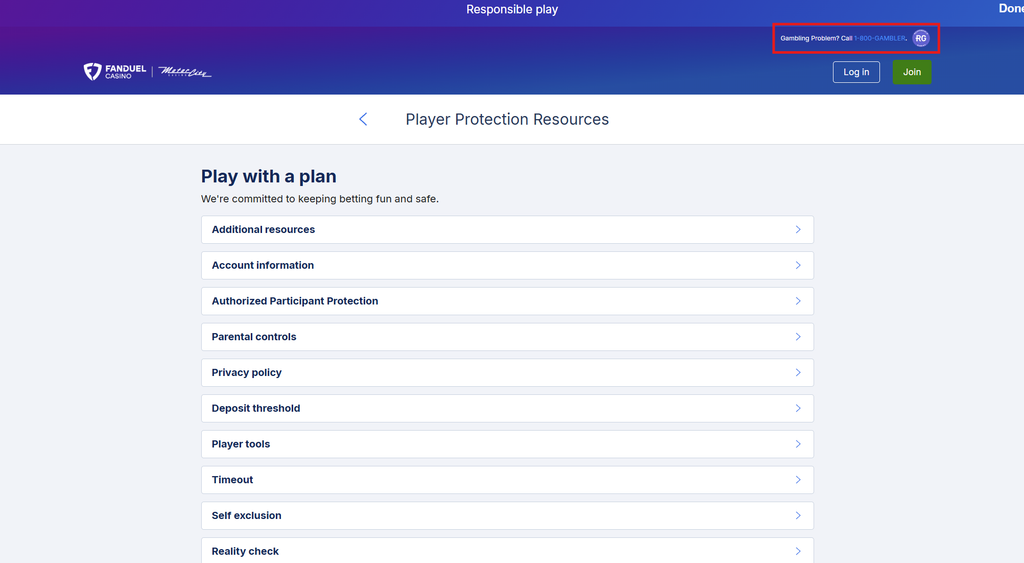The height and width of the screenshot is (563, 1024).
Task: Click chevron beside Deposit threshold
Action: [x=798, y=408]
